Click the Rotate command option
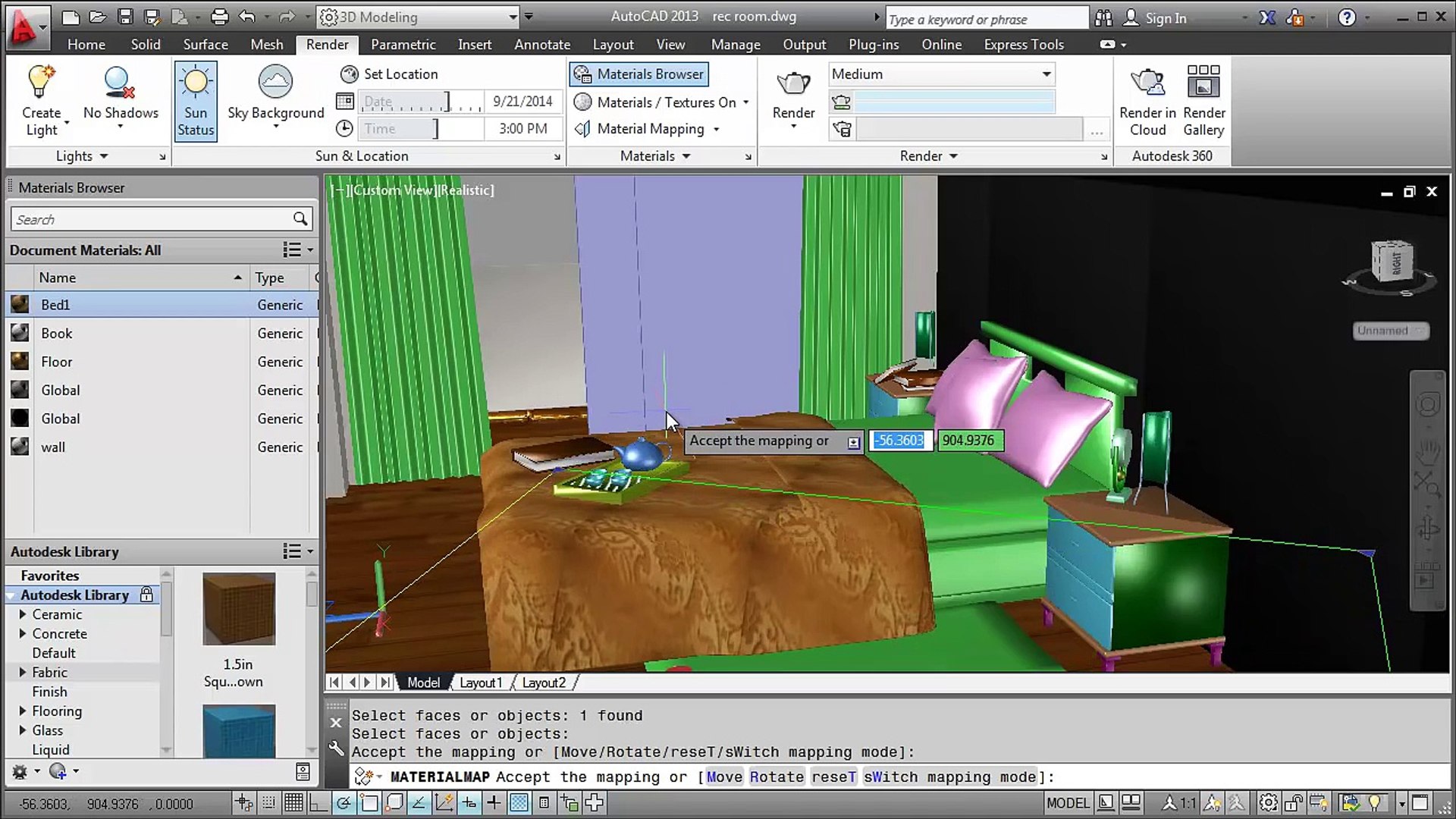This screenshot has height=819, width=1456. pyautogui.click(x=776, y=777)
